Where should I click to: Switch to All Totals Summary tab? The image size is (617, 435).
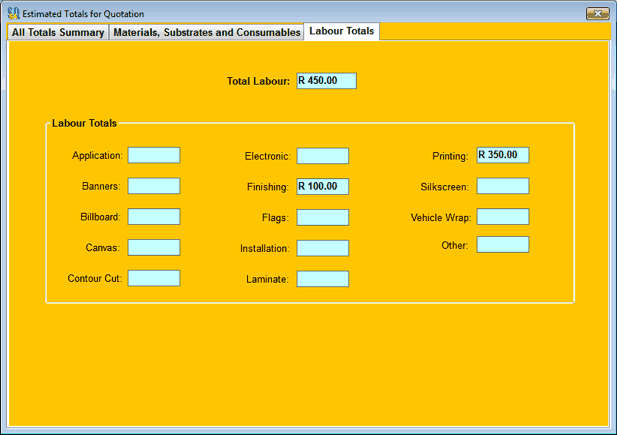coord(58,32)
